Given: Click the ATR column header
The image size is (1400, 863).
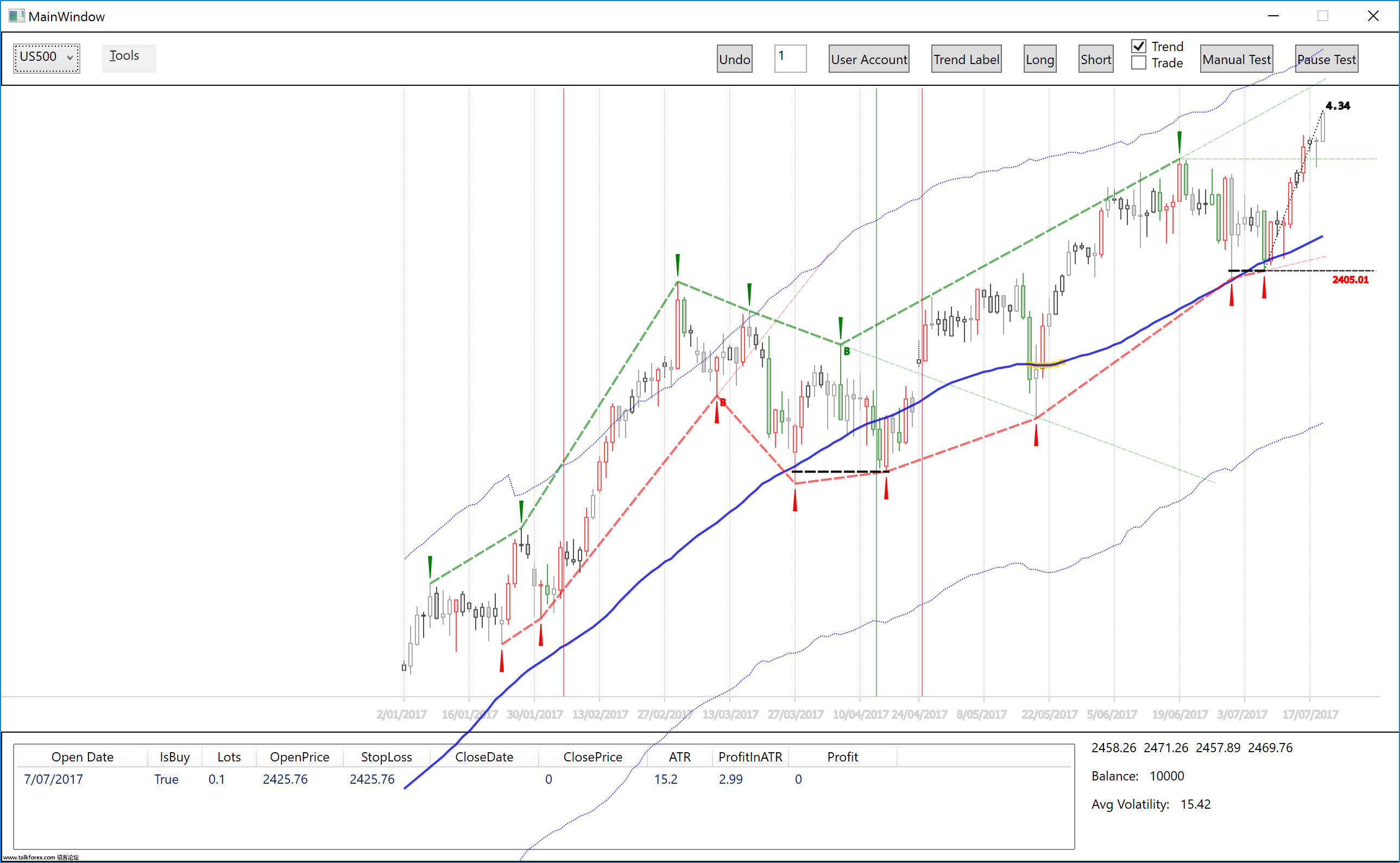Looking at the screenshot, I should pyautogui.click(x=680, y=757).
